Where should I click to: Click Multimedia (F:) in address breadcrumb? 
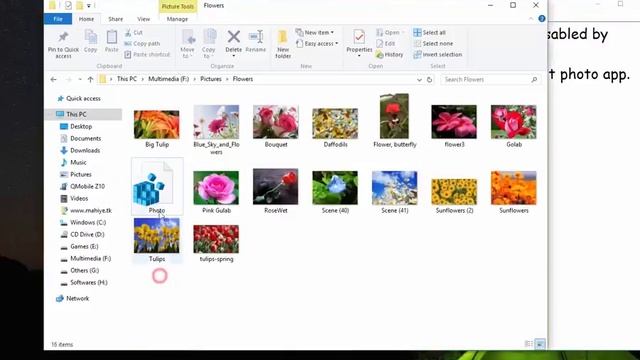click(x=169, y=79)
